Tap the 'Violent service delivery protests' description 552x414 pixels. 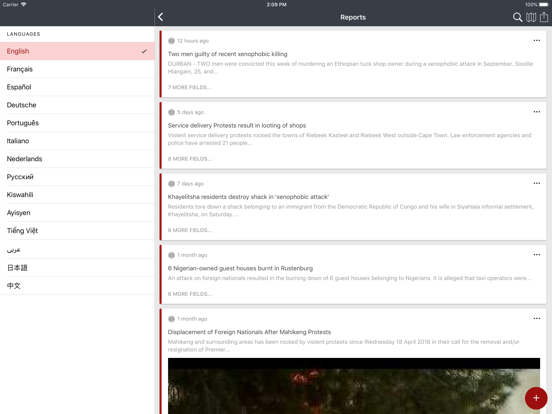[x=349, y=139]
